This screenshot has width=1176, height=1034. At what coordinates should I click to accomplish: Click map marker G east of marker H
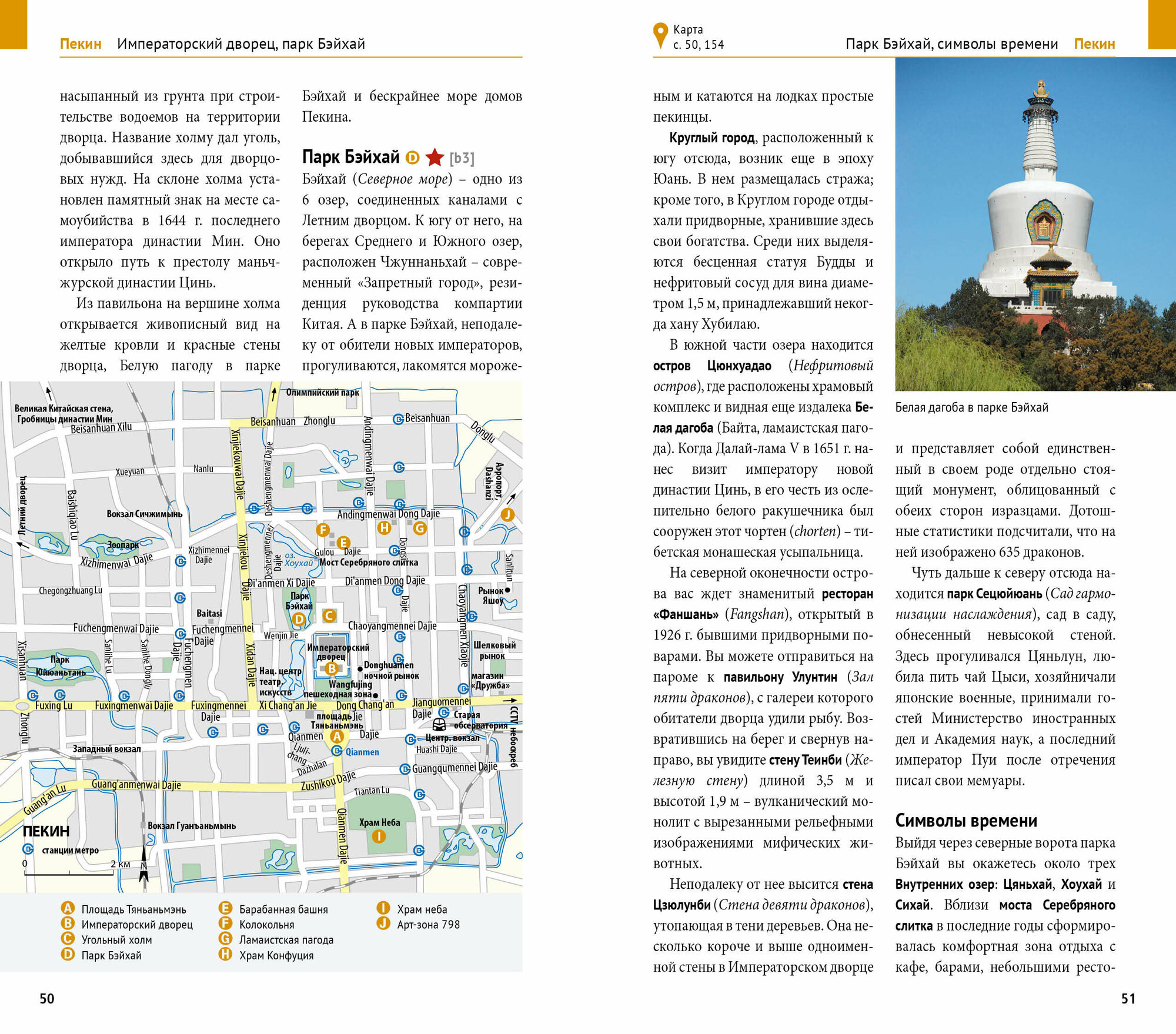(x=420, y=528)
